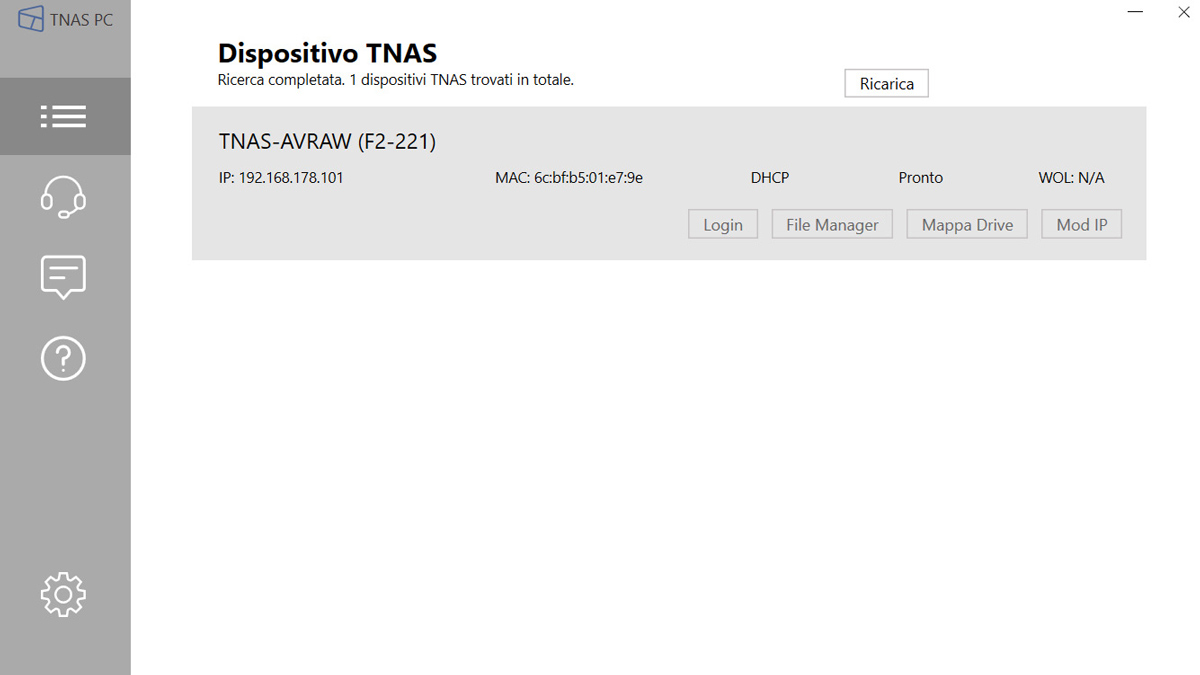Screen dimensions: 1200x675
Task: Open the feedback message icon
Action: point(63,277)
